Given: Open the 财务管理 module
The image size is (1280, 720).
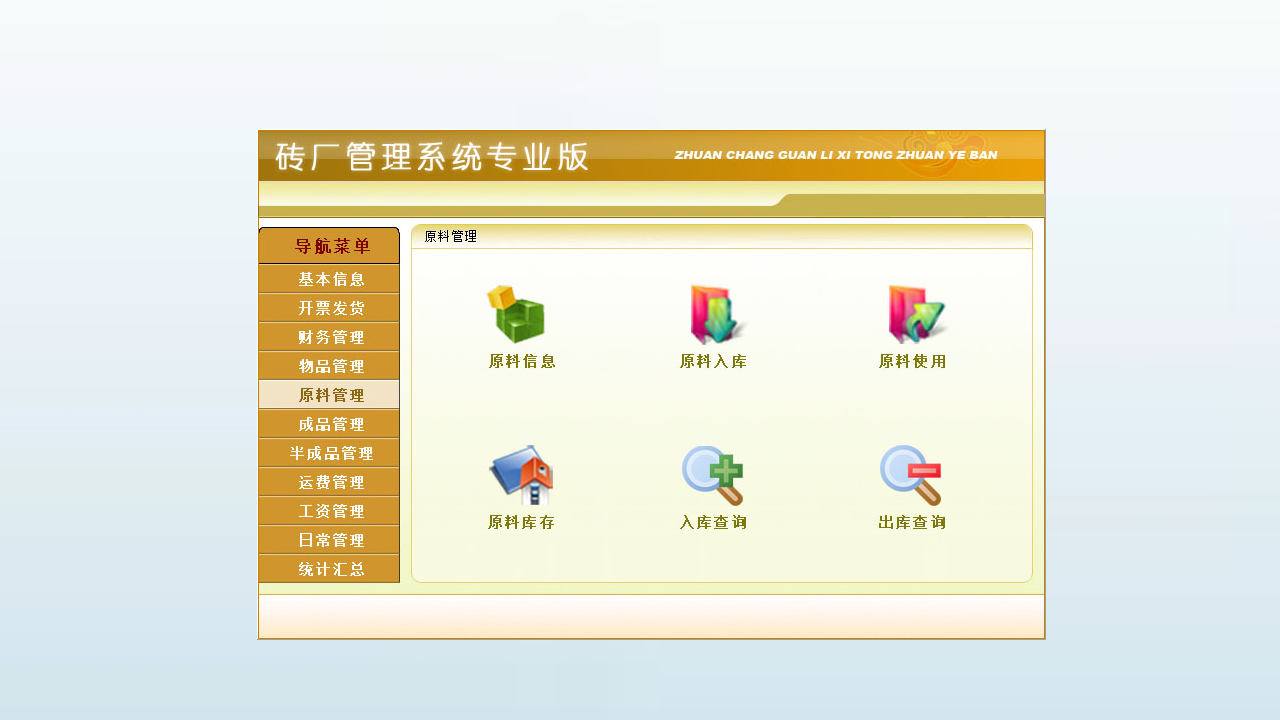Looking at the screenshot, I should pyautogui.click(x=329, y=337).
